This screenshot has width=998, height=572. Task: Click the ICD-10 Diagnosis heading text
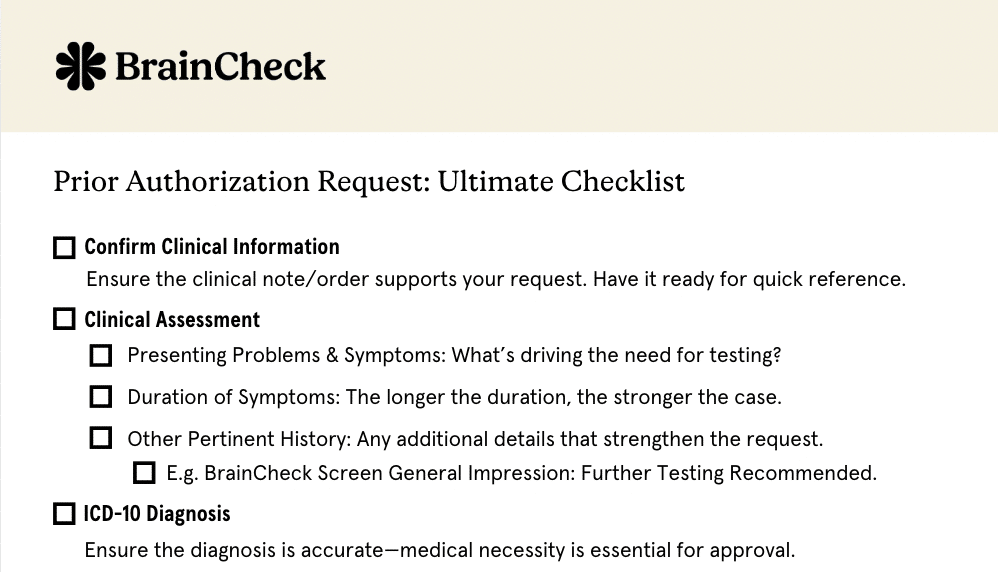pos(157,514)
